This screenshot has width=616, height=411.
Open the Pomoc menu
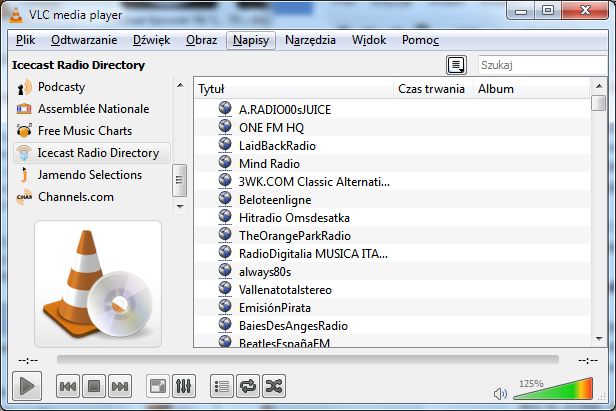(x=420, y=40)
